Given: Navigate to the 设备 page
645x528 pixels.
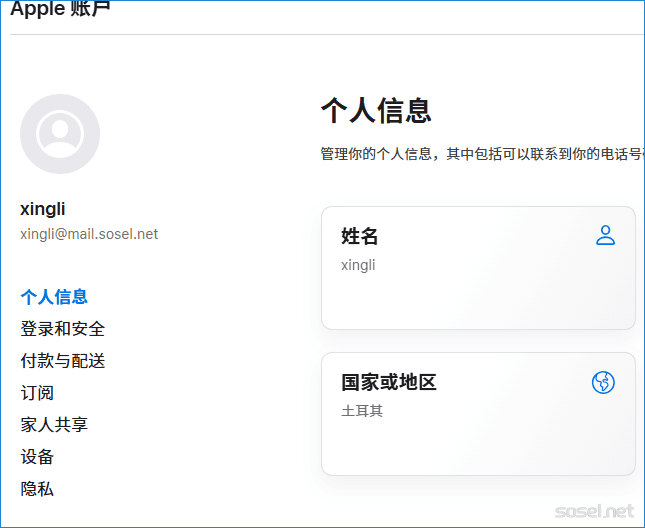Looking at the screenshot, I should [x=37, y=457].
